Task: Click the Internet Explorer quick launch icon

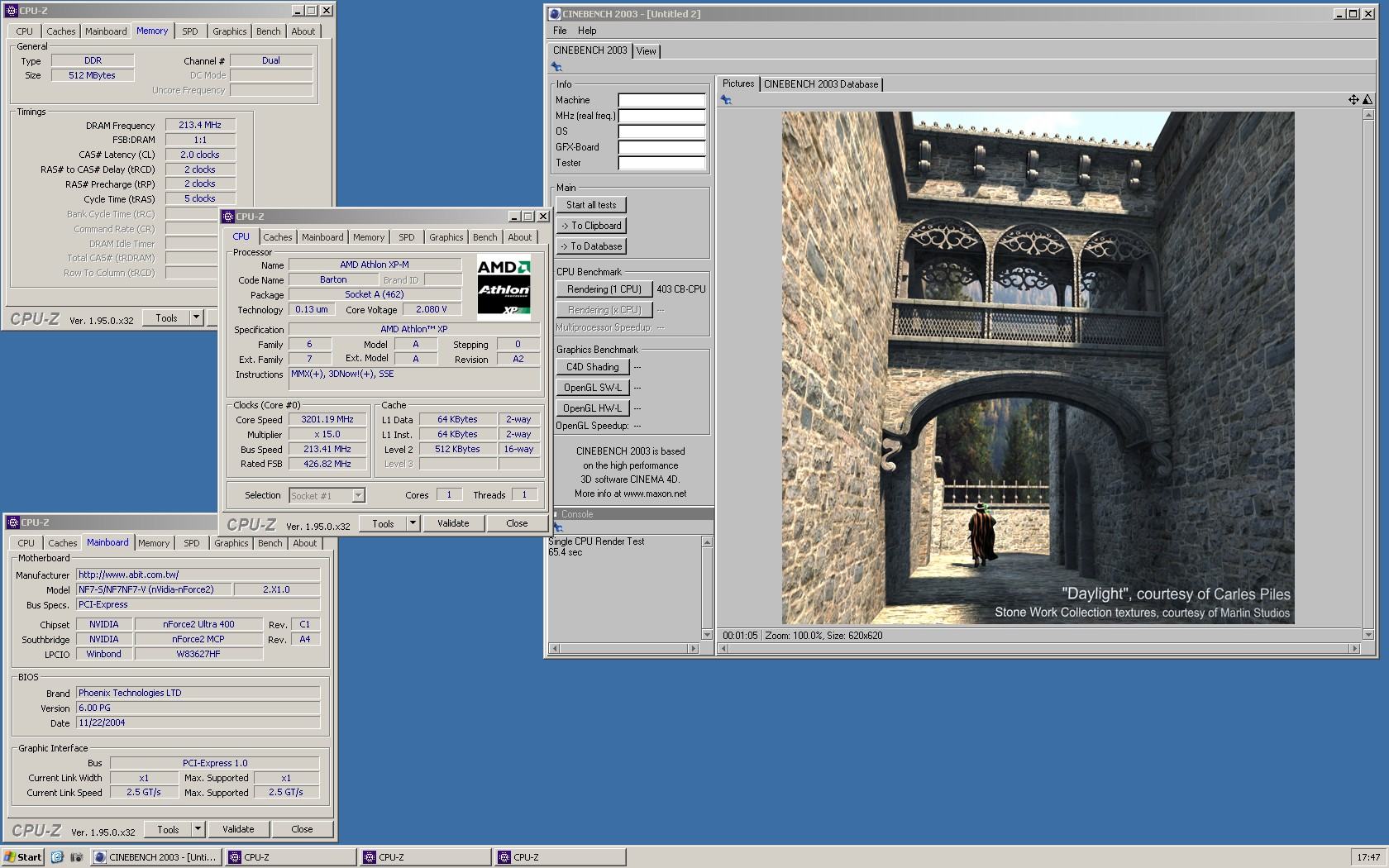Action: (x=57, y=857)
